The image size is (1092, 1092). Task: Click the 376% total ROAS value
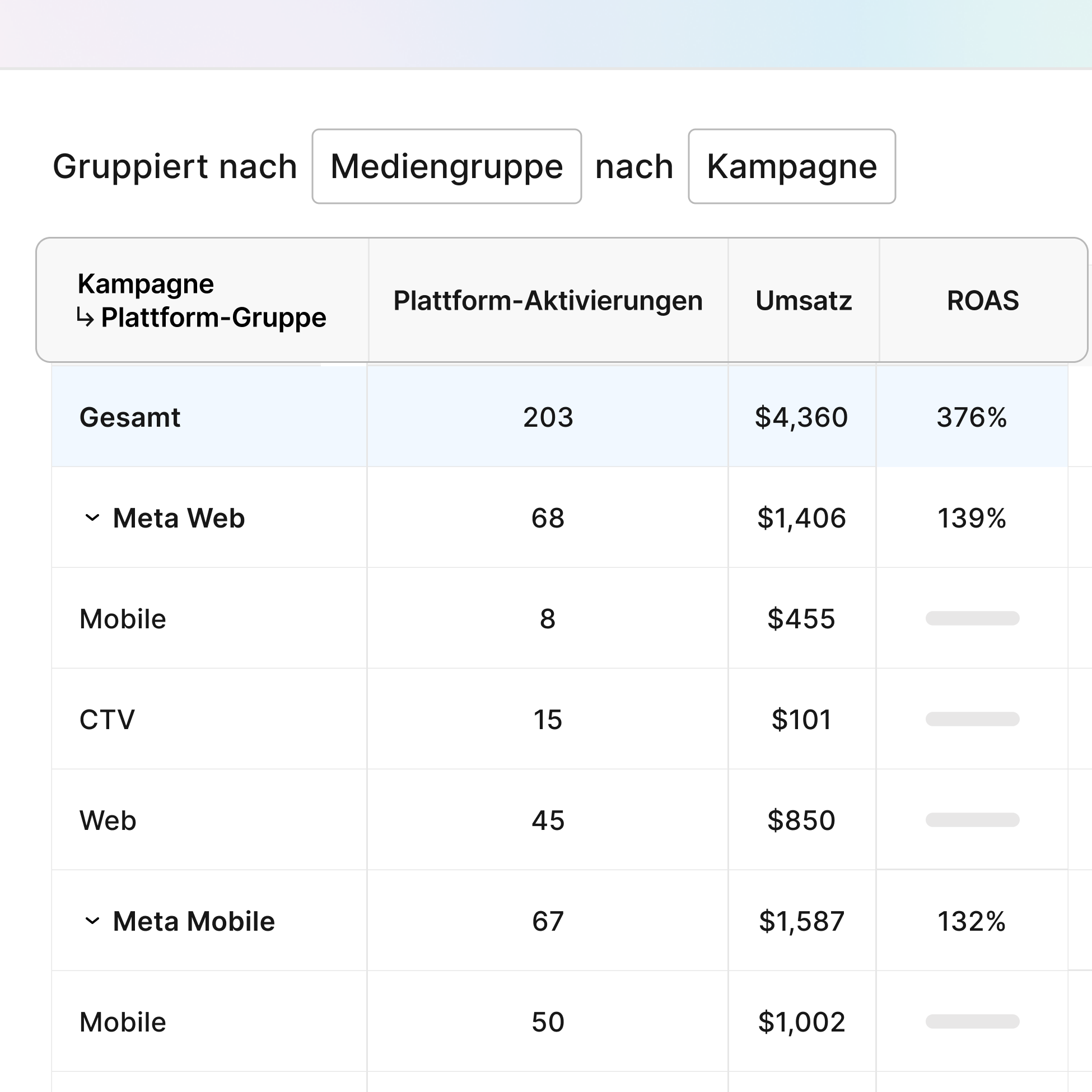[x=972, y=417]
